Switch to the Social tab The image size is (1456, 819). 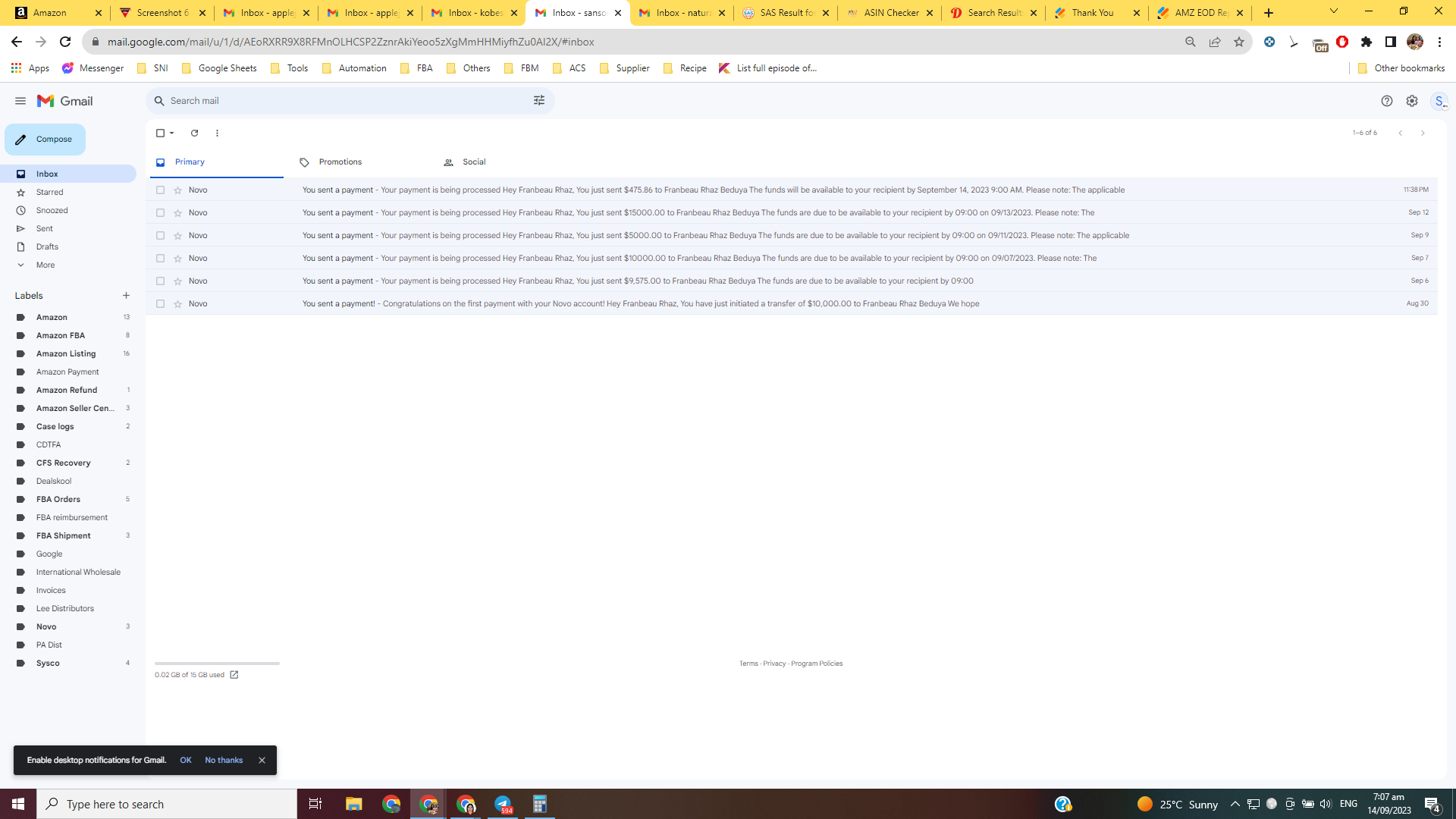507,162
